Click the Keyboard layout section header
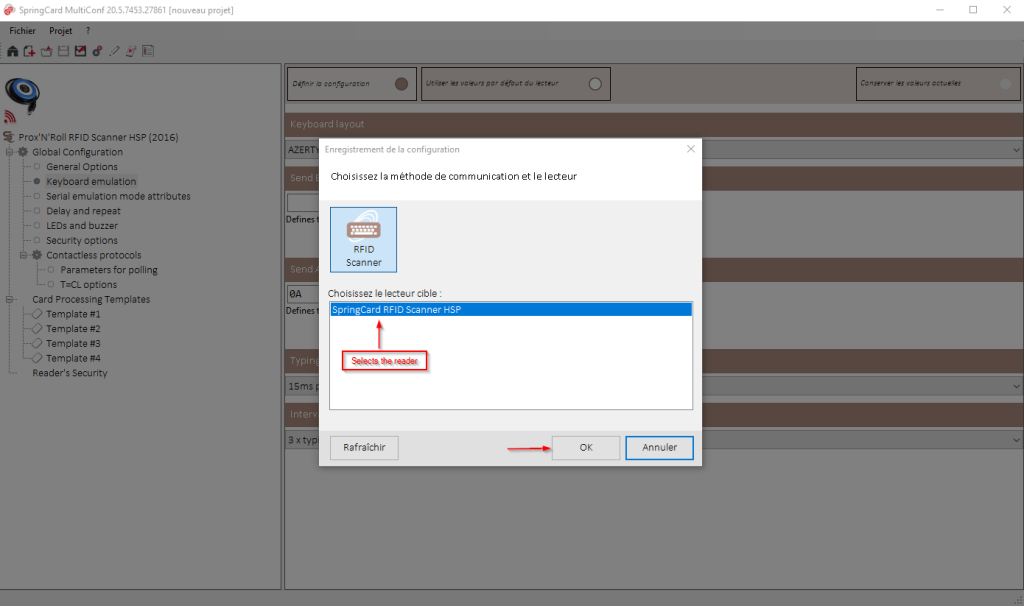 click(x=654, y=124)
